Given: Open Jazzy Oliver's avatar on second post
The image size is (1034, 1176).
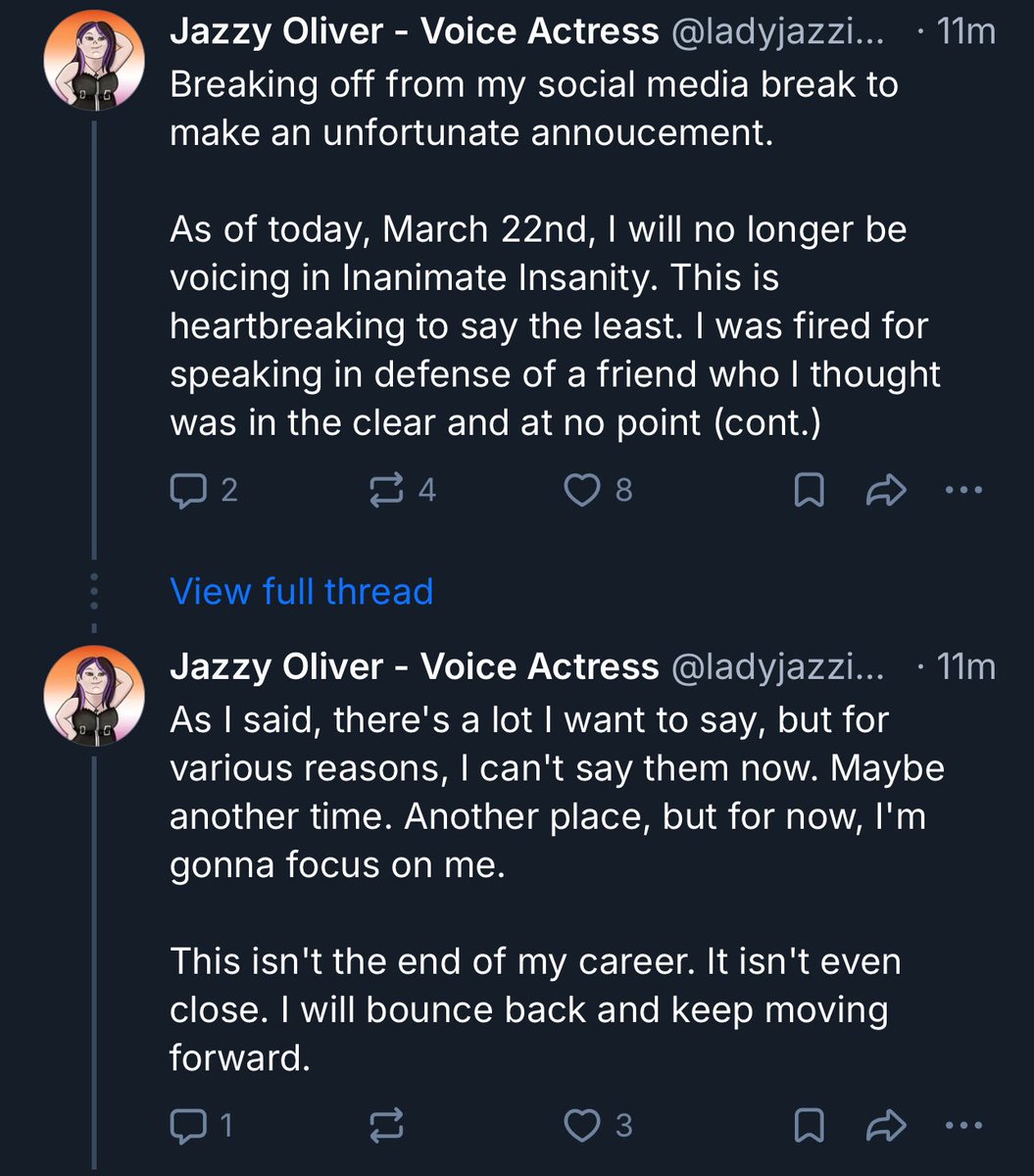Looking at the screenshot, I should pos(93,696).
